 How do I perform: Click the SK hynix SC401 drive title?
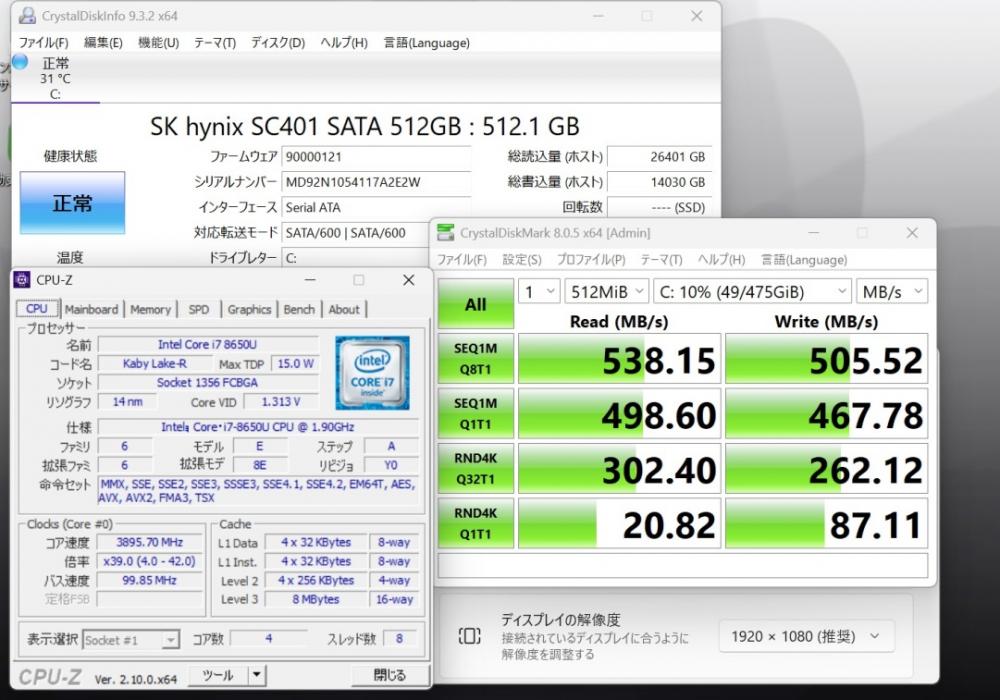(x=365, y=126)
